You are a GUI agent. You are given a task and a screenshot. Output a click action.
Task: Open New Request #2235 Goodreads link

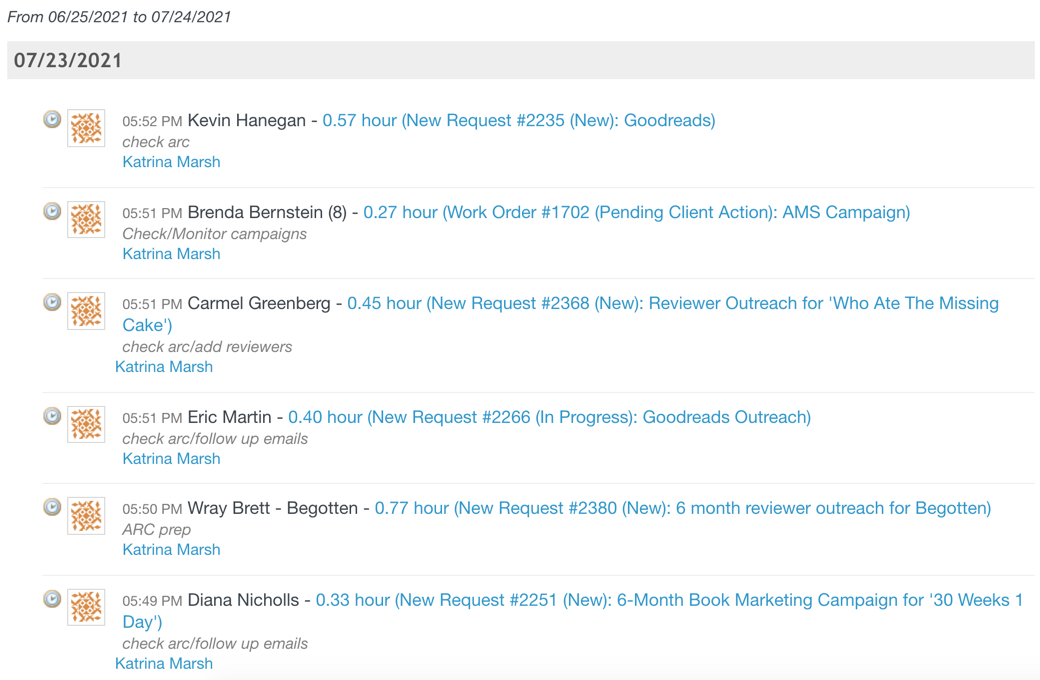pyautogui.click(x=519, y=121)
